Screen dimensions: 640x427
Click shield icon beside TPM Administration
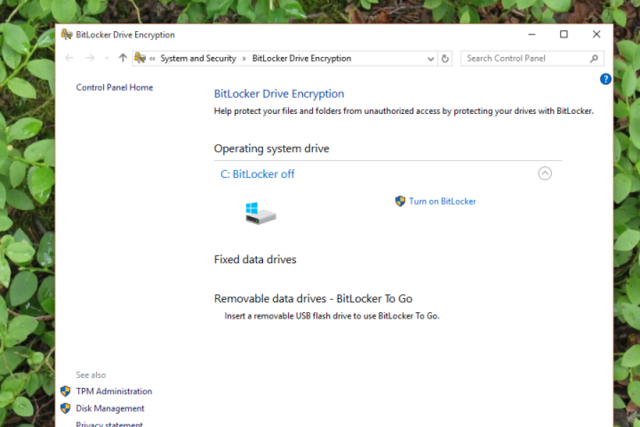coord(65,391)
